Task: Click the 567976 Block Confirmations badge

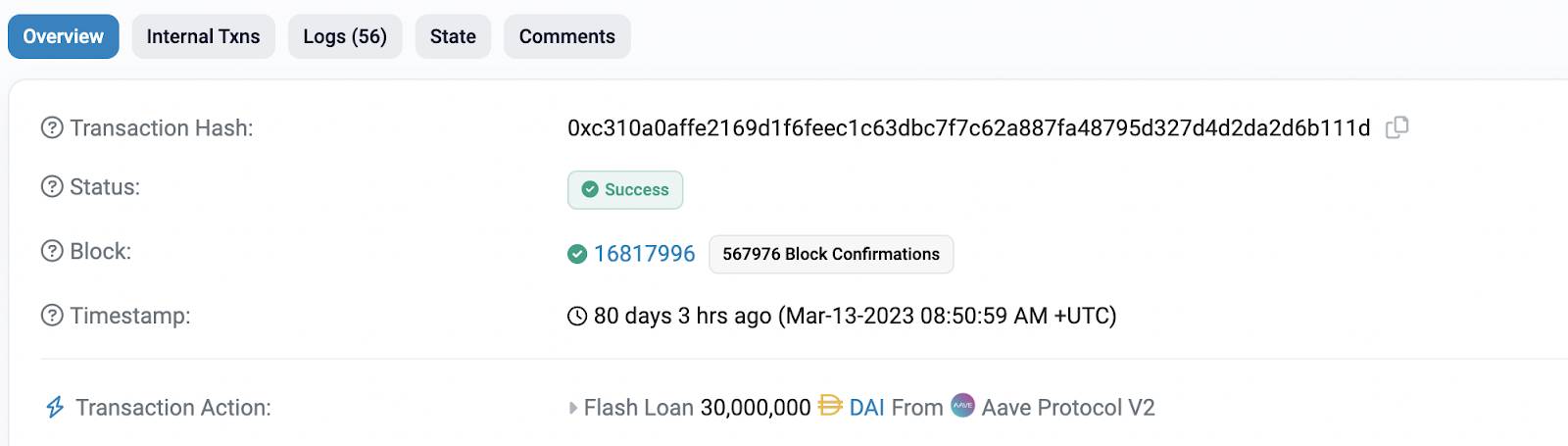Action: [831, 254]
